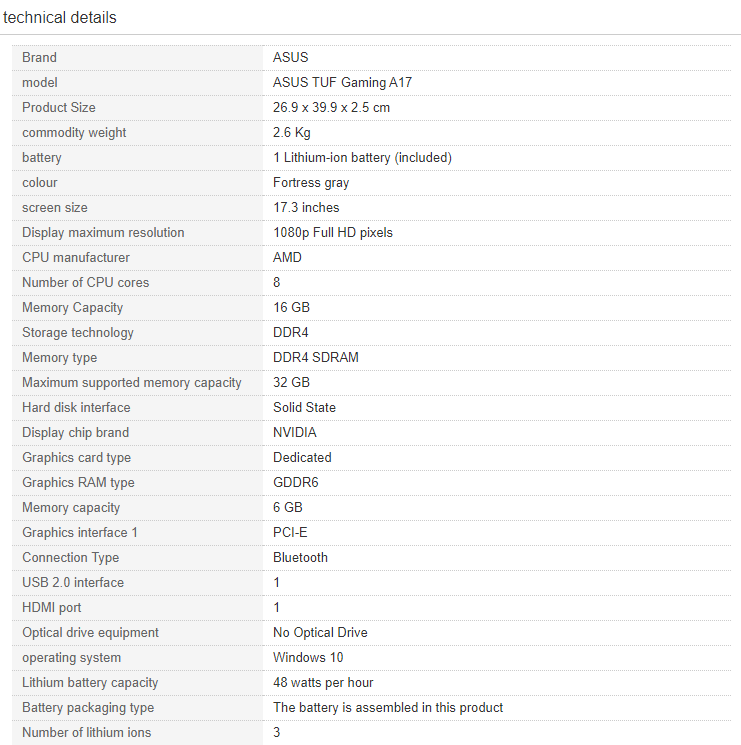The height and width of the screenshot is (745, 741).
Task: Click the CPU manufacturer value AMD
Action: pyautogui.click(x=287, y=258)
